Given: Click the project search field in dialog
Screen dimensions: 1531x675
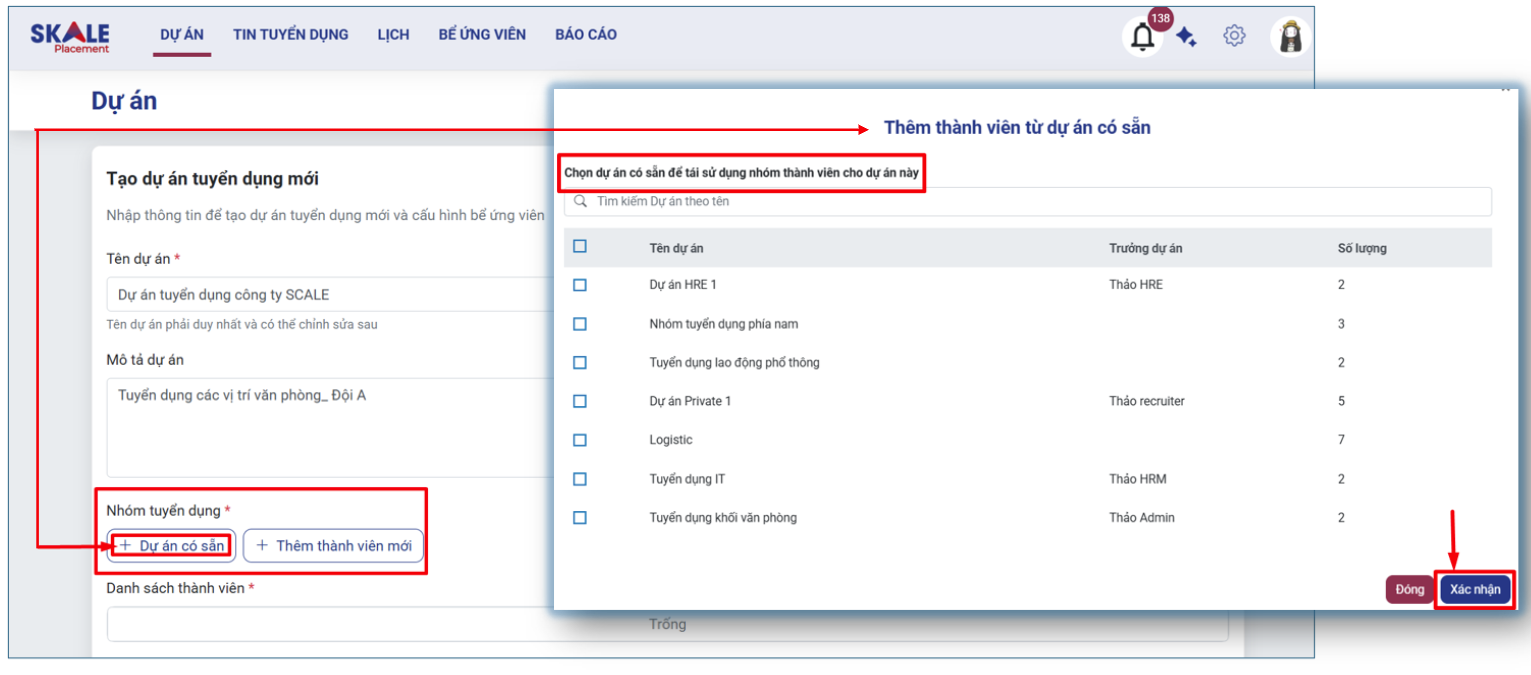Looking at the screenshot, I should pos(1030,202).
